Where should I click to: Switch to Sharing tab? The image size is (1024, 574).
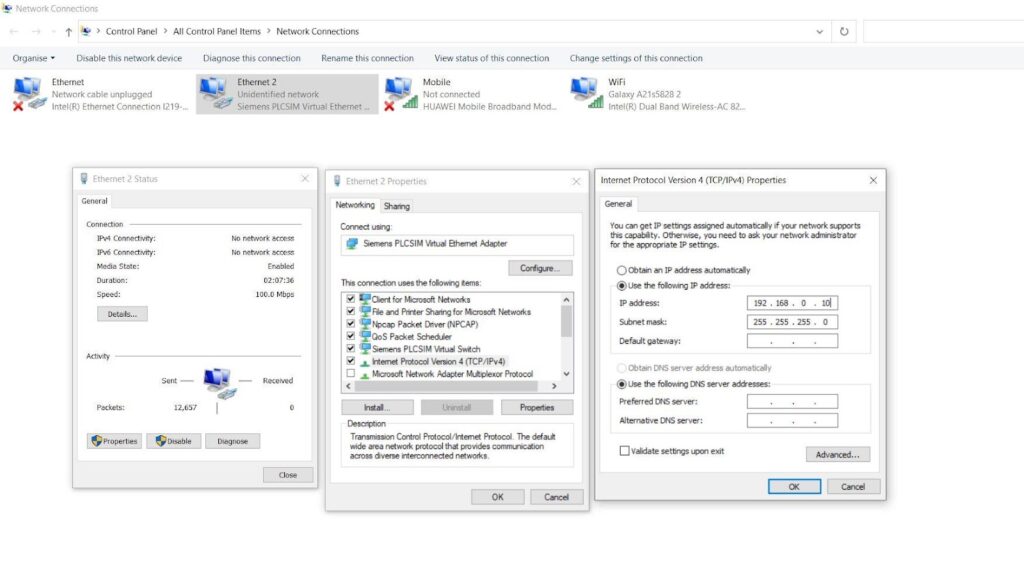pyautogui.click(x=396, y=206)
